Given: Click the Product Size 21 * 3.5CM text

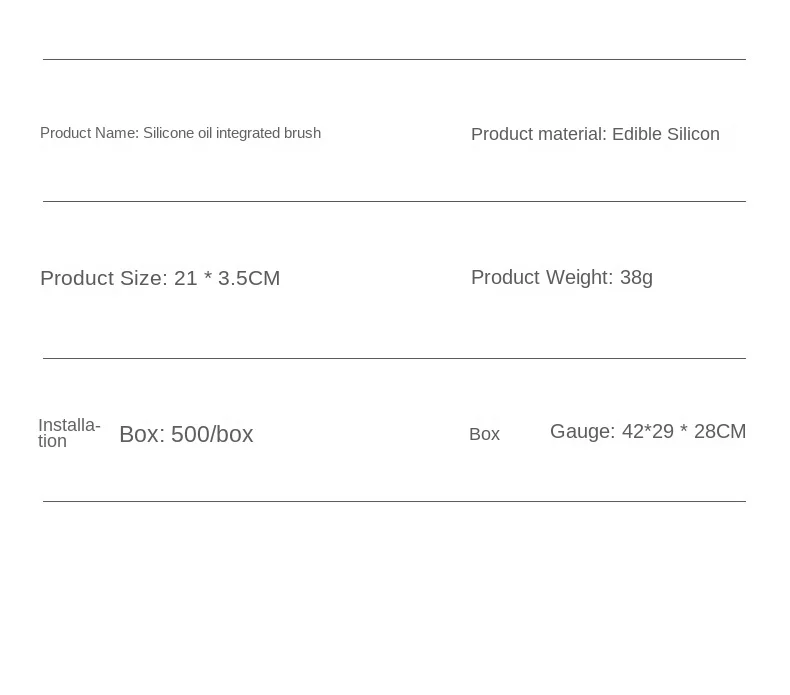Looking at the screenshot, I should pos(160,278).
